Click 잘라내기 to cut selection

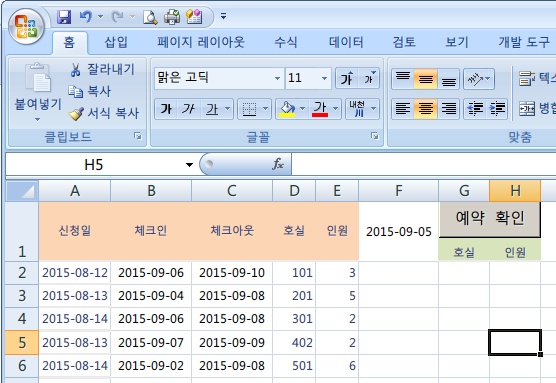pyautogui.click(x=102, y=70)
